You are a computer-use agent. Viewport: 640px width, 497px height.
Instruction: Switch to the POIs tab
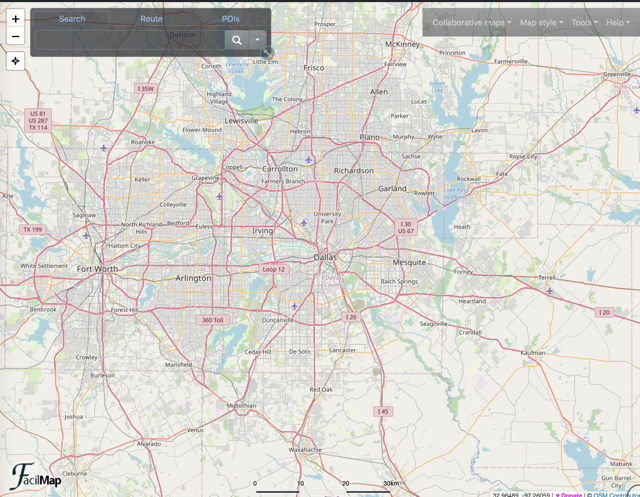(x=230, y=19)
